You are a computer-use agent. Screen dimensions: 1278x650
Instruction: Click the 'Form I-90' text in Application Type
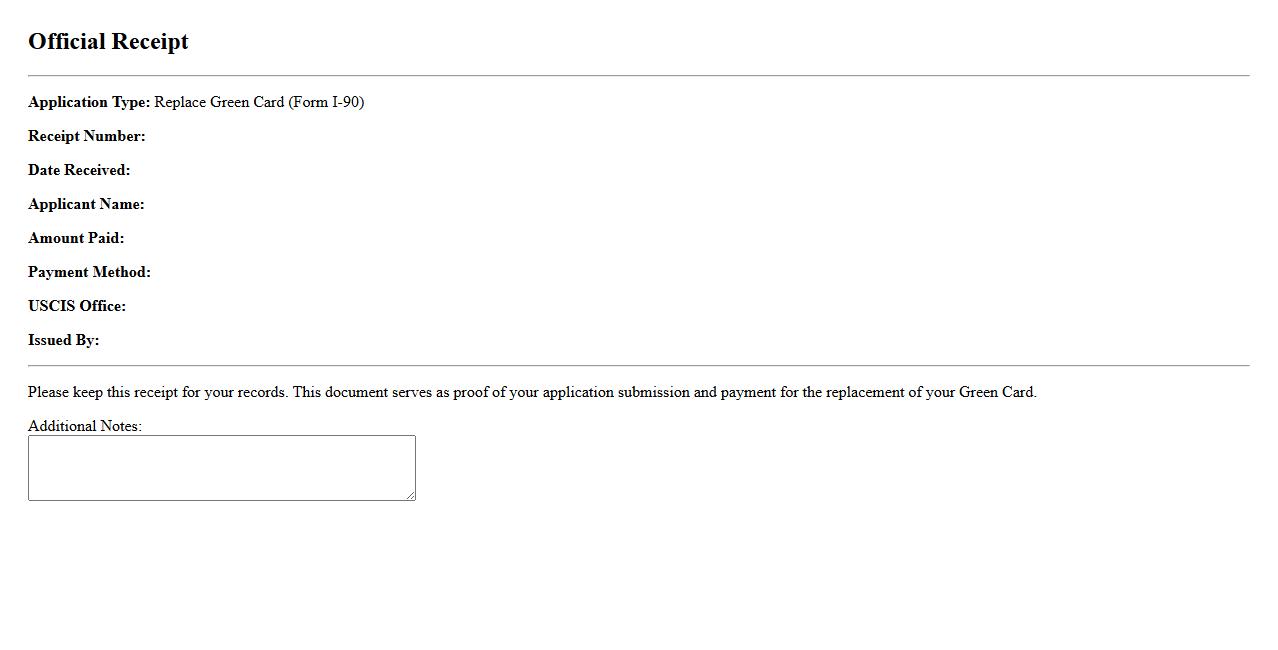pos(326,102)
